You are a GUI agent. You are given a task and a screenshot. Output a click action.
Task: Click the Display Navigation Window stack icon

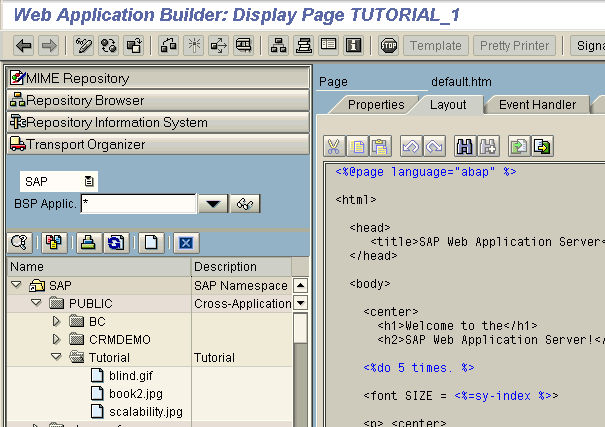point(304,46)
